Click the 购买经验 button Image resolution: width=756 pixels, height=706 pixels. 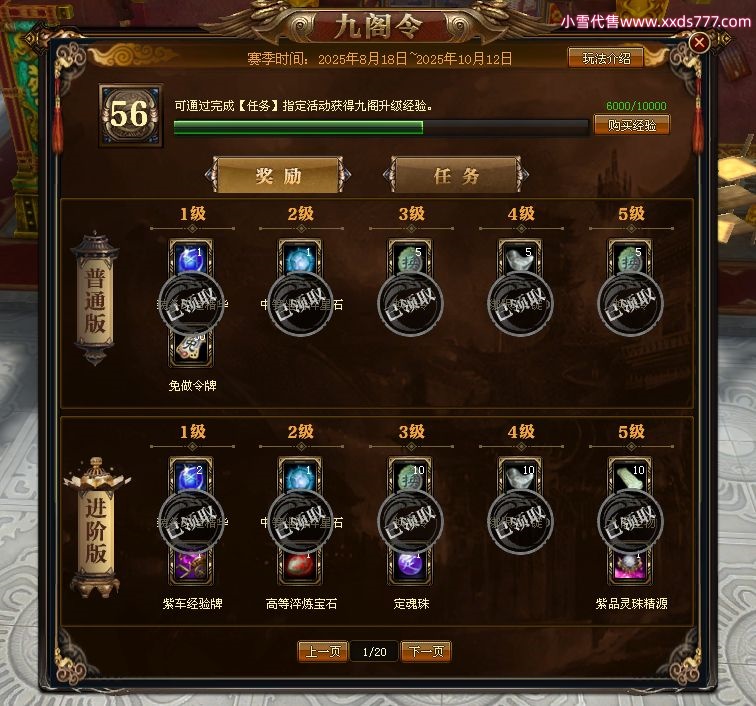[632, 125]
